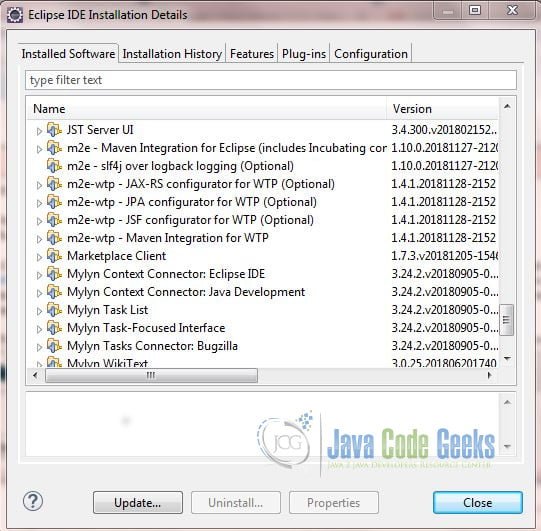Viewport: 541px width, 531px height.
Task: Click the JSF configurator for WTP icon
Action: click(54, 220)
